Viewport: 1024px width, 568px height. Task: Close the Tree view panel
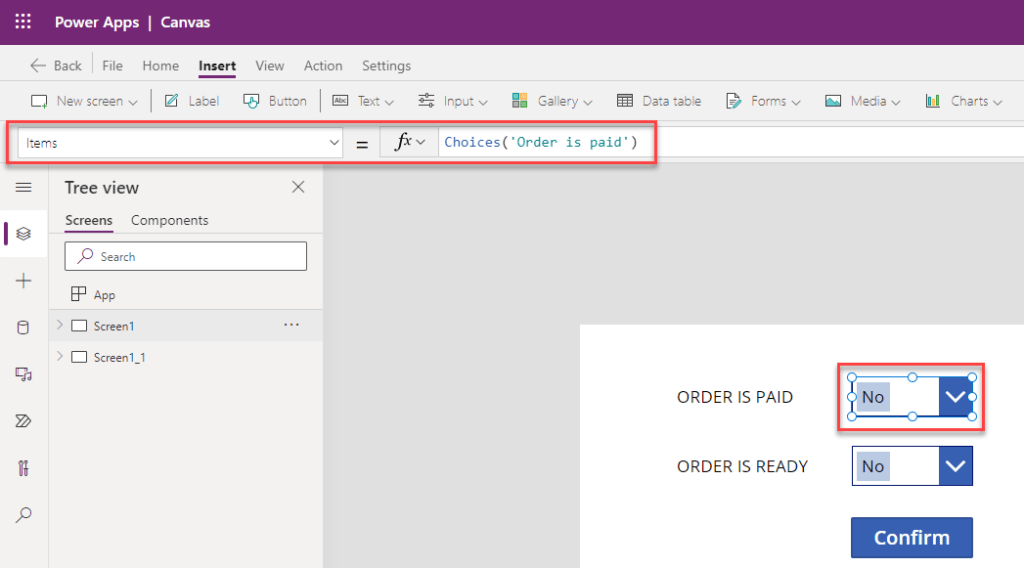pyautogui.click(x=298, y=187)
